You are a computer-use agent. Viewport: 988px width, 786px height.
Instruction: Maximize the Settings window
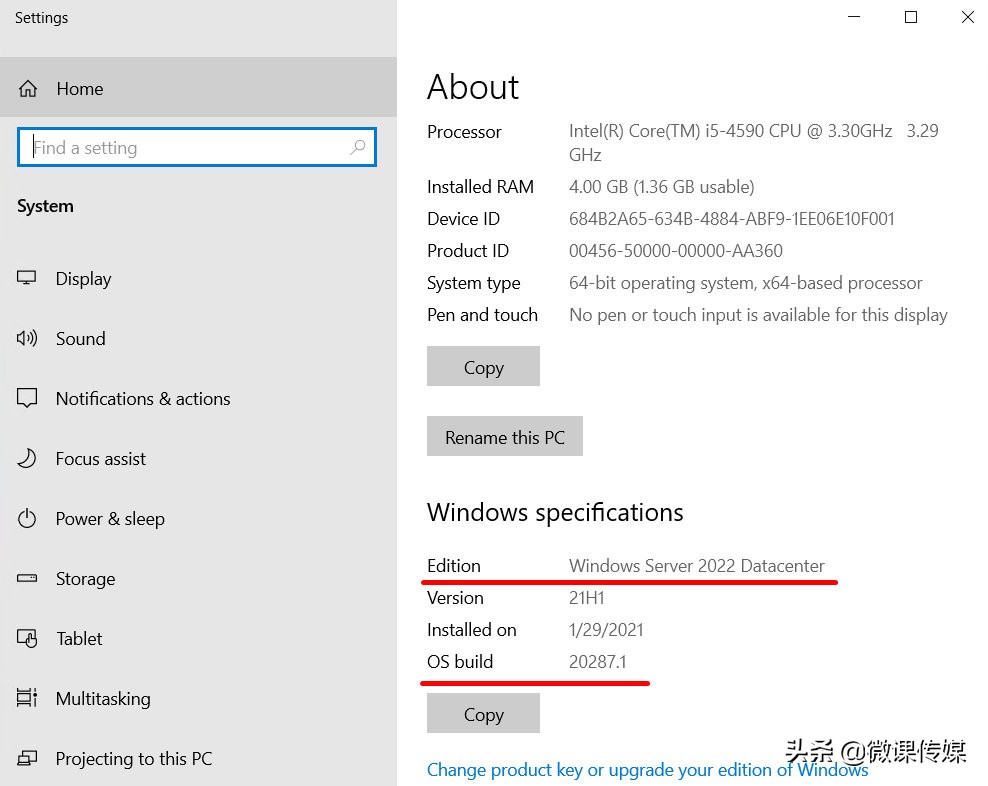(x=910, y=17)
